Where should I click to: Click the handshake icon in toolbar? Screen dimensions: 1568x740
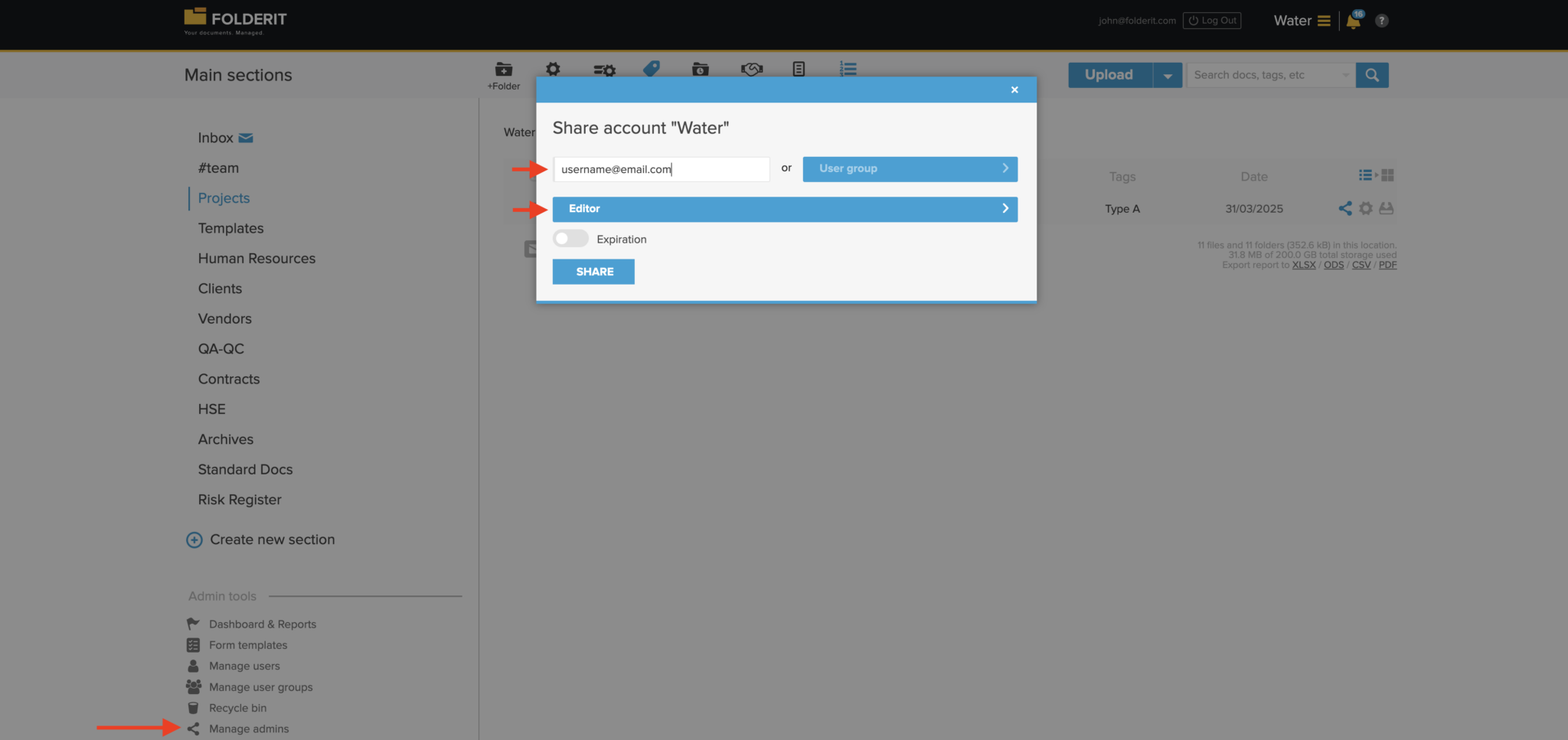click(x=752, y=69)
